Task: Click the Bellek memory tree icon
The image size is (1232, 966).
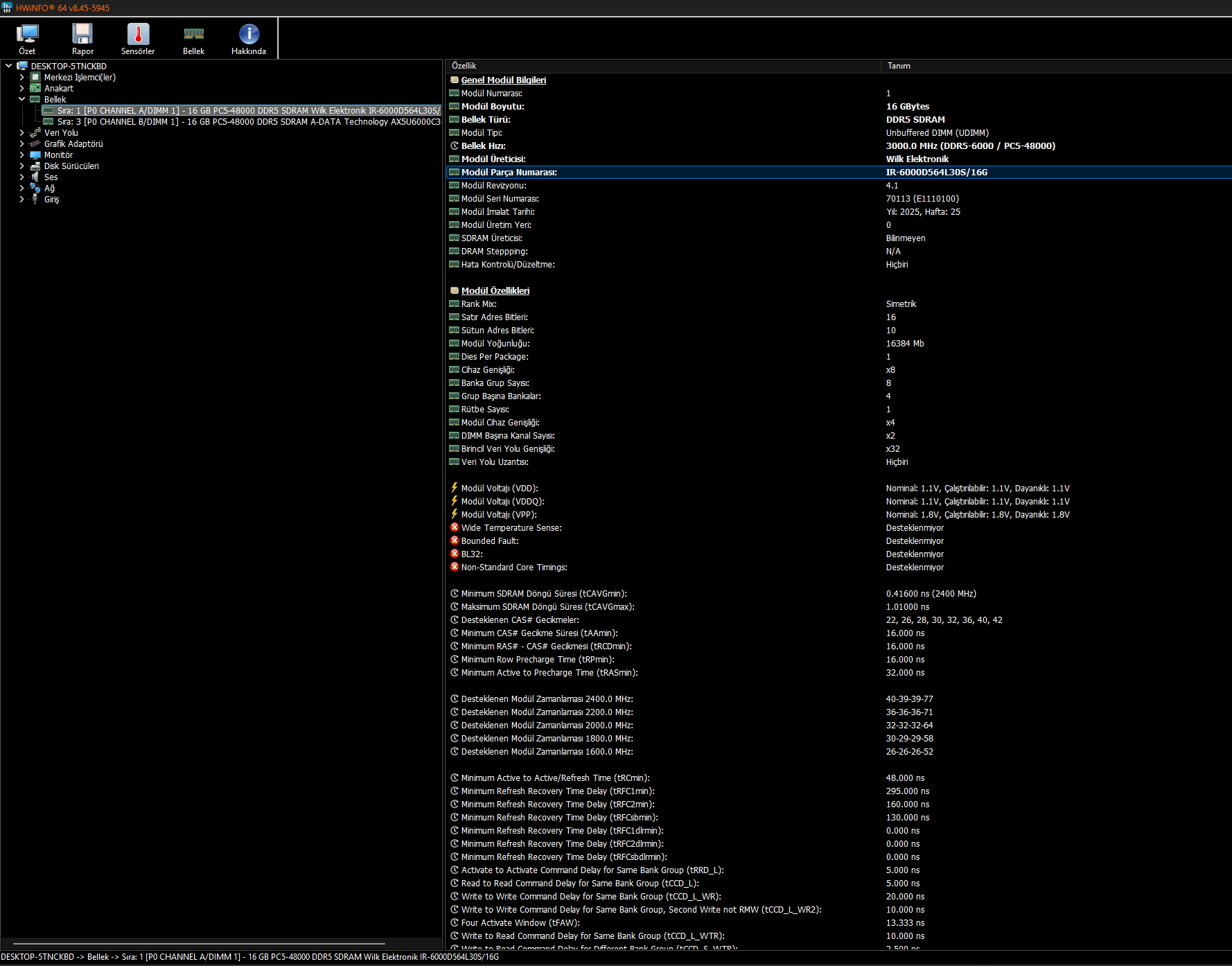Action: click(35, 99)
